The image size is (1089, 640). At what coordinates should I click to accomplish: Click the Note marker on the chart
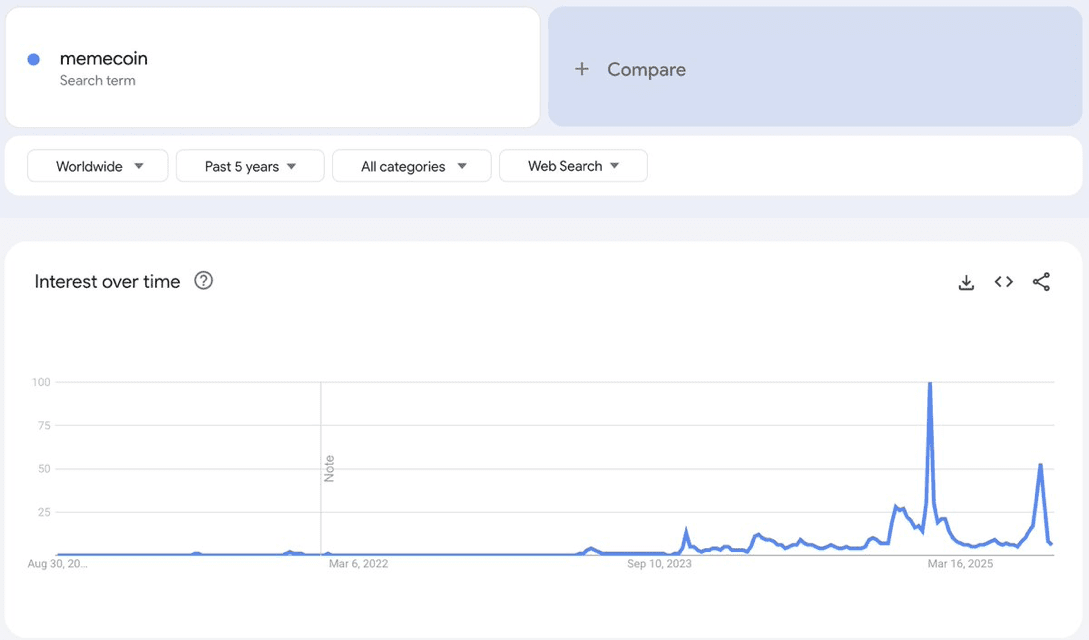tap(329, 469)
